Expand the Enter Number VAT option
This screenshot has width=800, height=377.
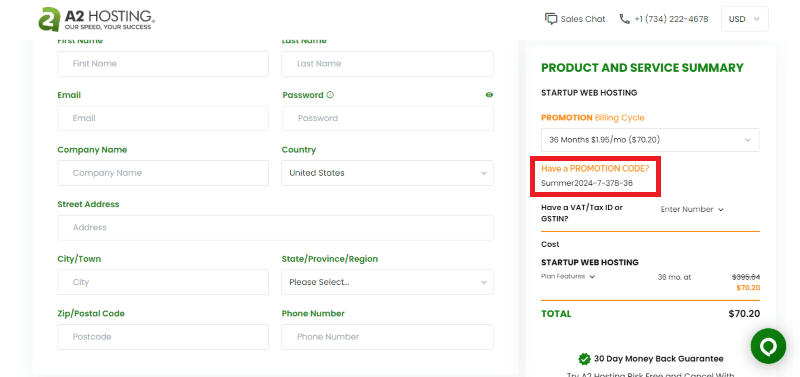tap(692, 209)
